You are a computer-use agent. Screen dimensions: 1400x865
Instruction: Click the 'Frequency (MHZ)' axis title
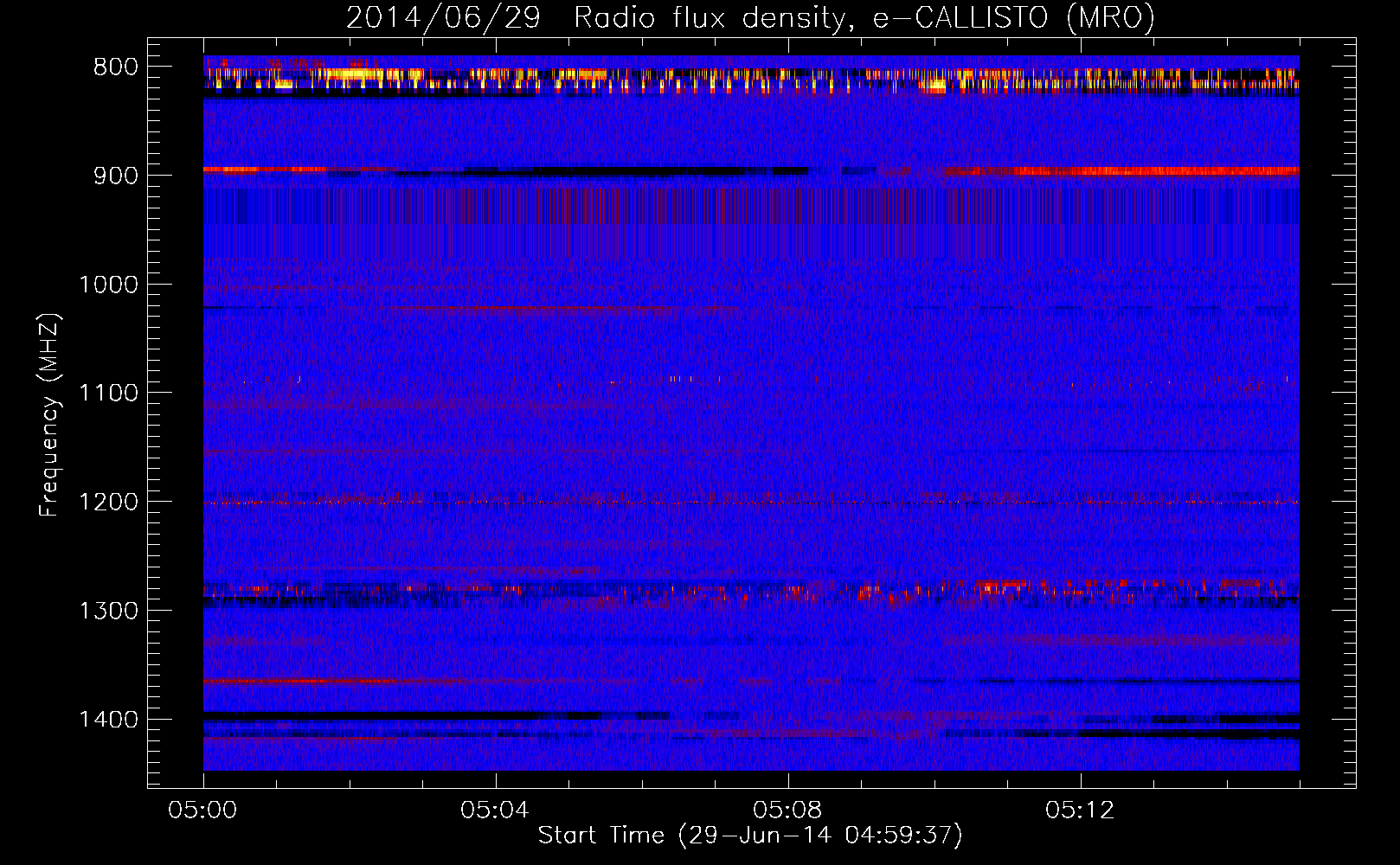[x=50, y=414]
